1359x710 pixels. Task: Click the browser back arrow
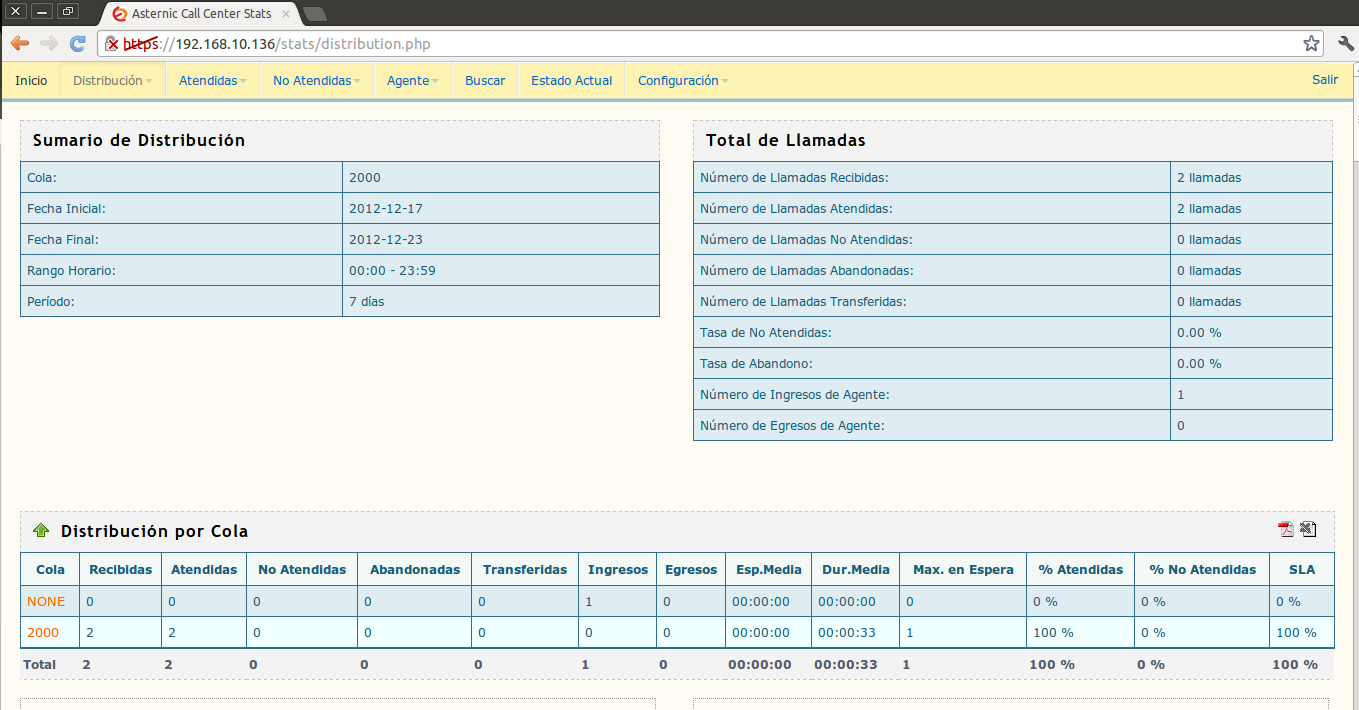[20, 43]
